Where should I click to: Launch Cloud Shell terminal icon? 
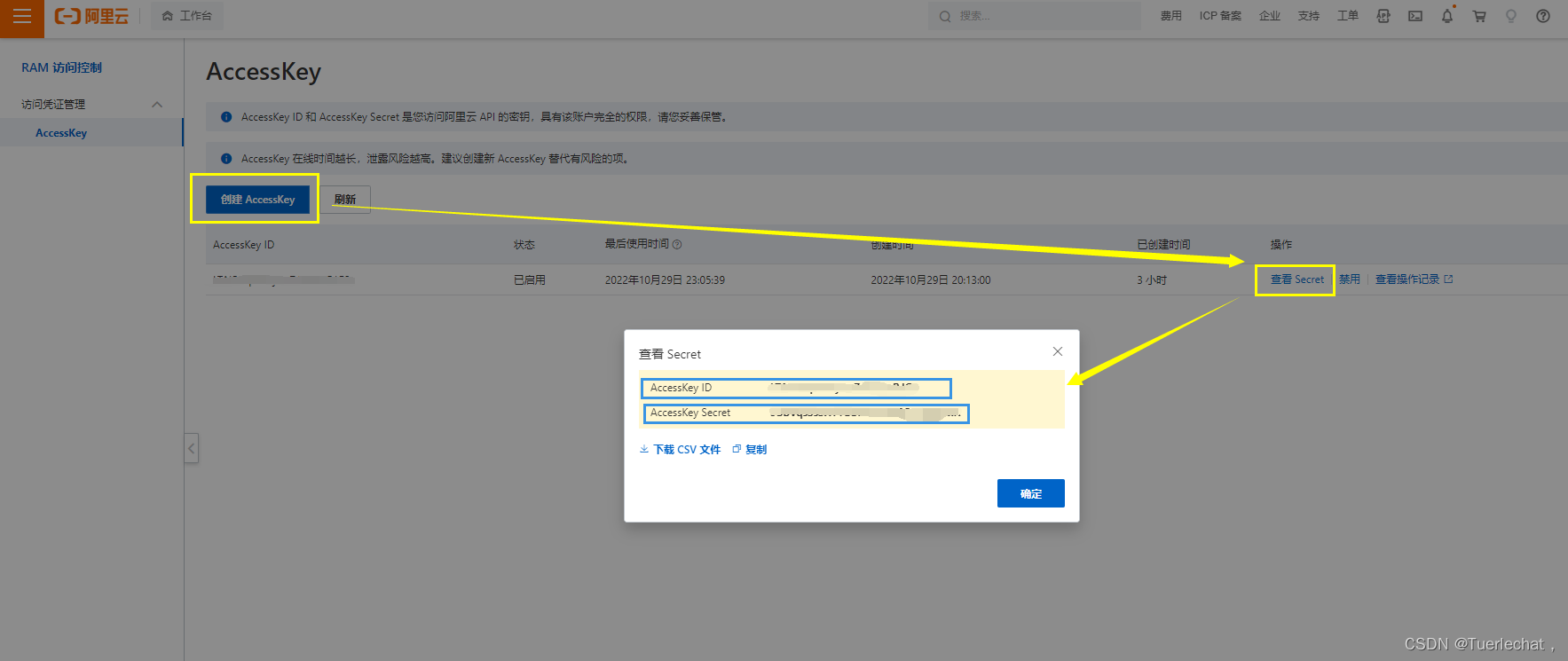pyautogui.click(x=1415, y=16)
